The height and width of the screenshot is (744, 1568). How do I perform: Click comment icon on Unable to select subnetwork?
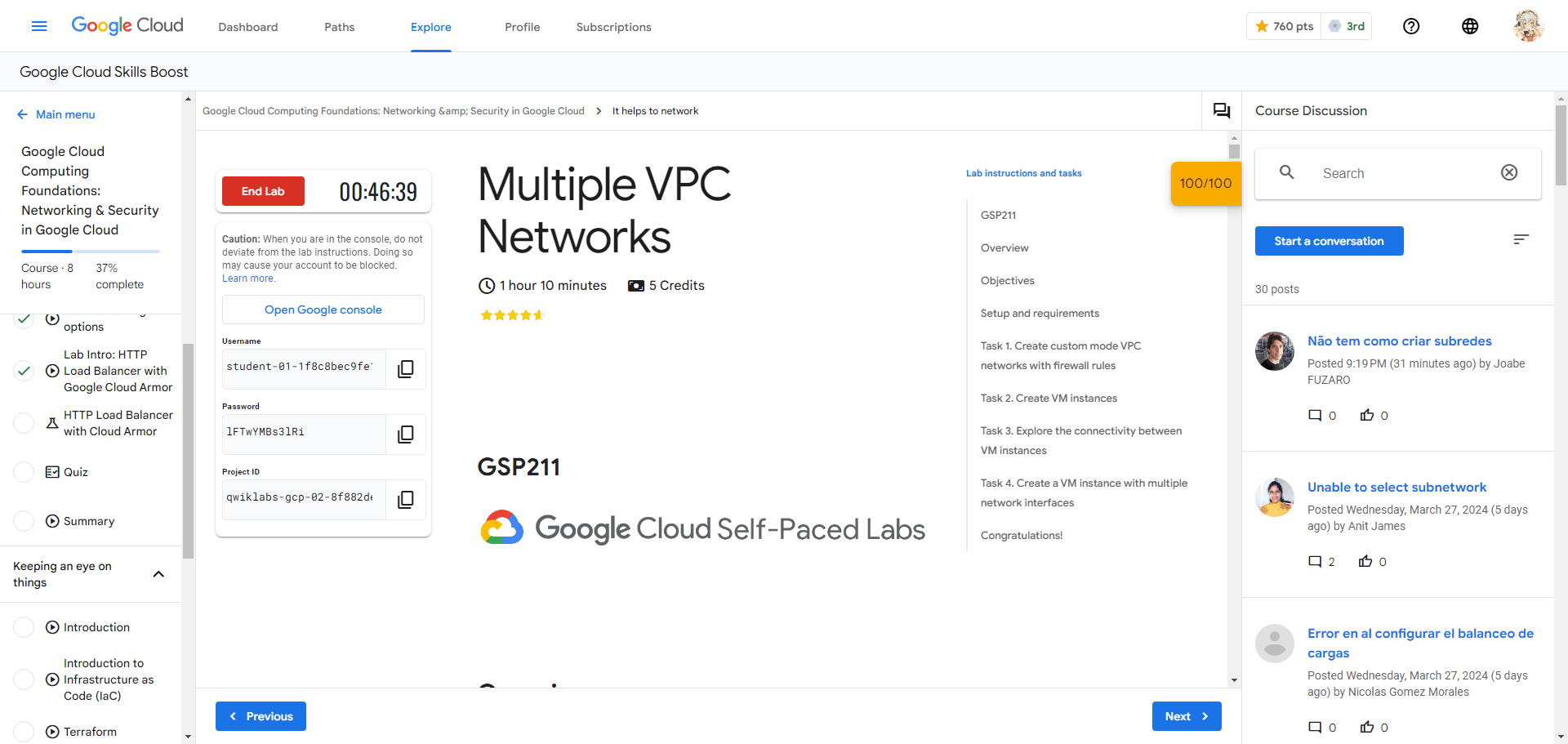[x=1315, y=562]
